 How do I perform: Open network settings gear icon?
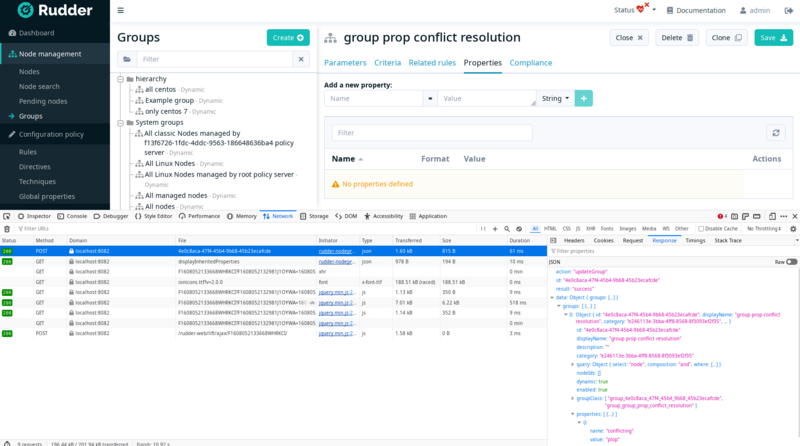click(793, 229)
